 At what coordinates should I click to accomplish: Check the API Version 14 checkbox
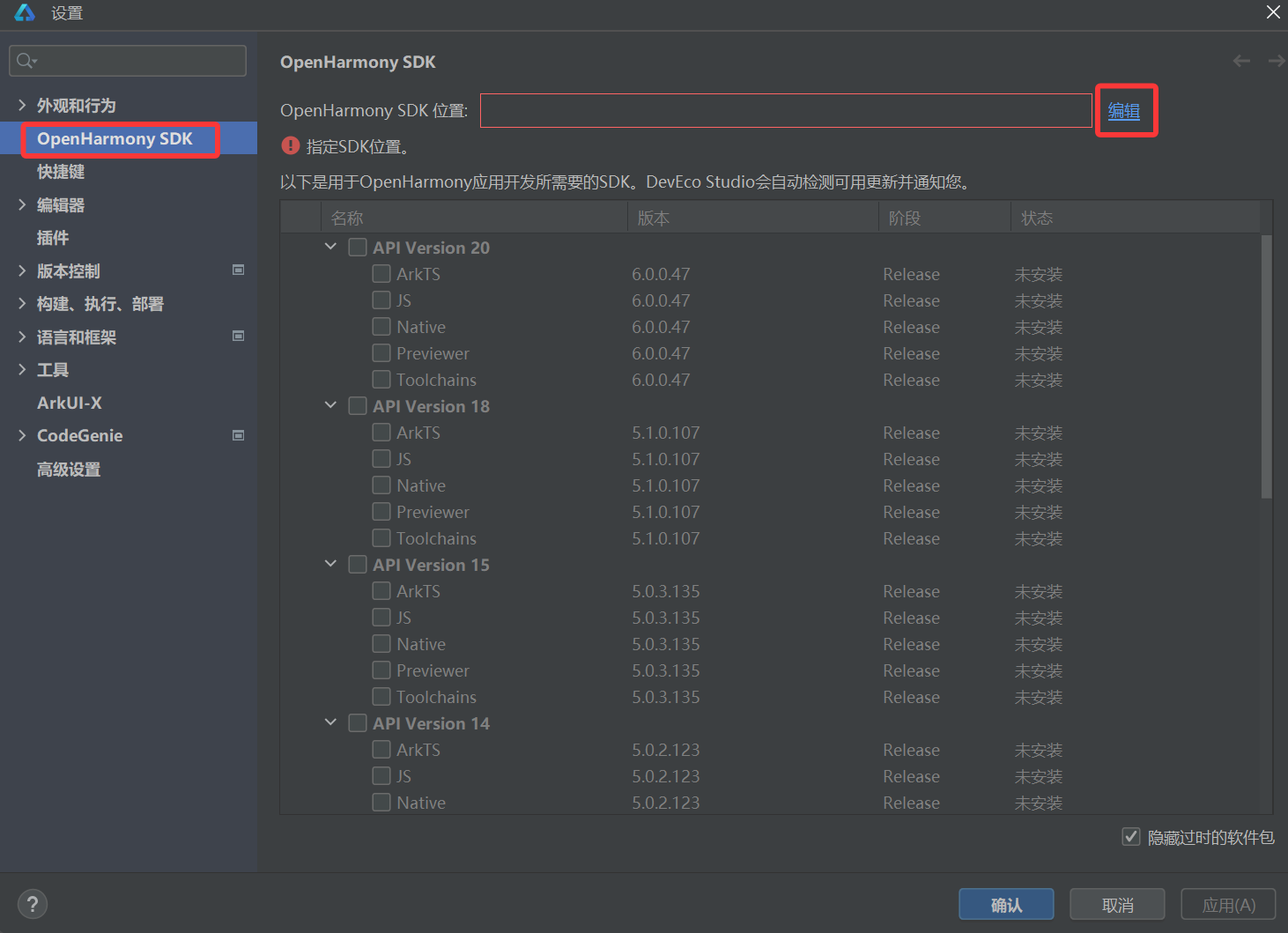click(x=358, y=723)
